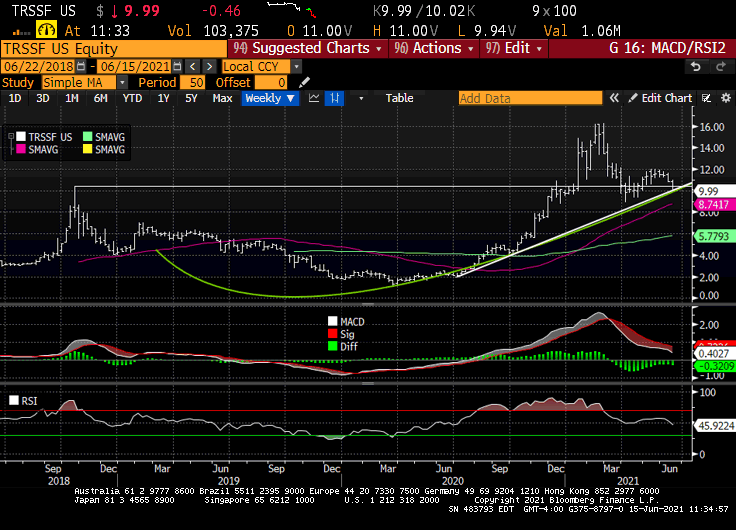The width and height of the screenshot is (736, 530).
Task: Click the undo arrow icon
Action: pos(696,67)
